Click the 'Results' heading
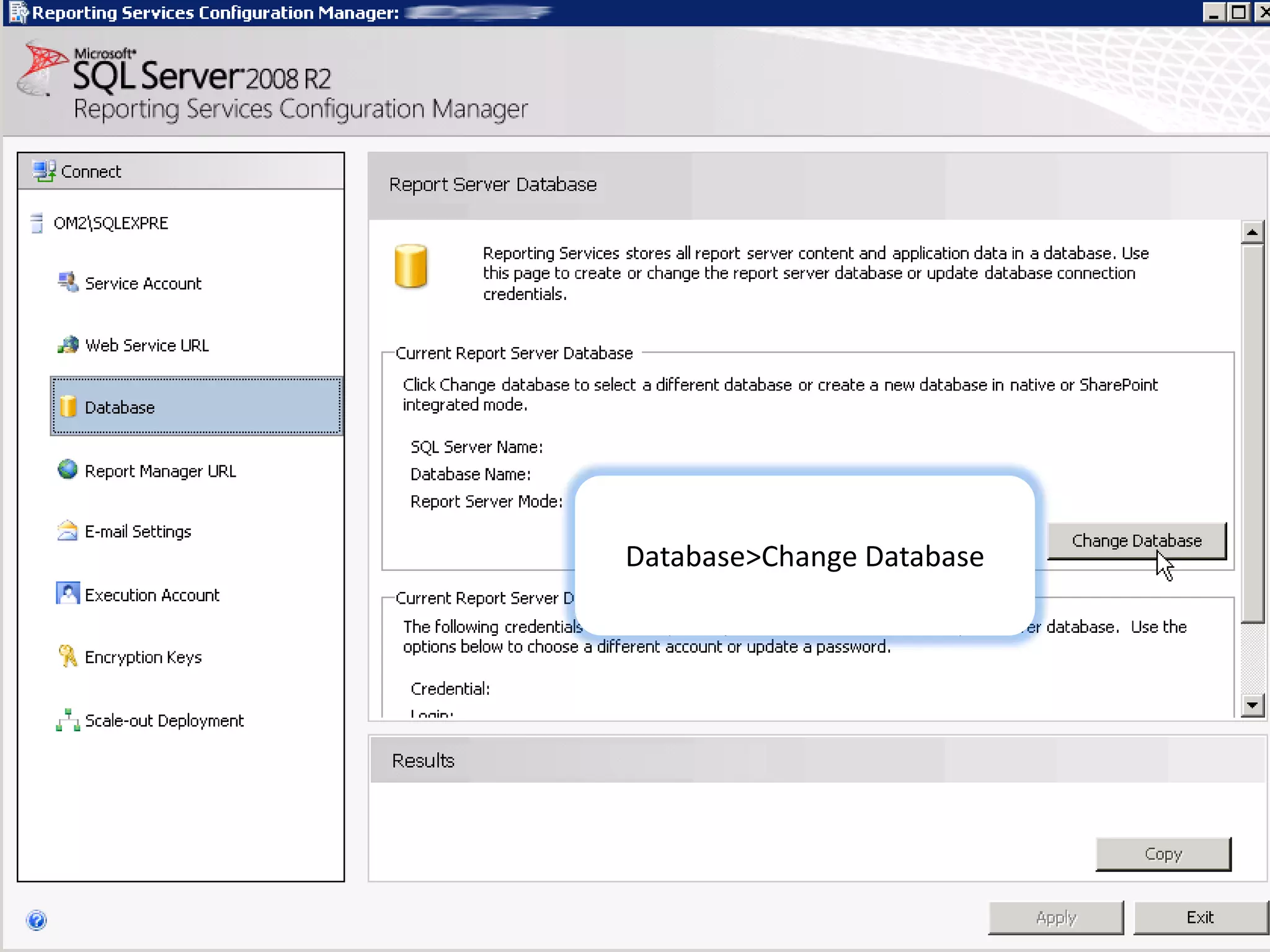This screenshot has height=952, width=1270. [423, 760]
